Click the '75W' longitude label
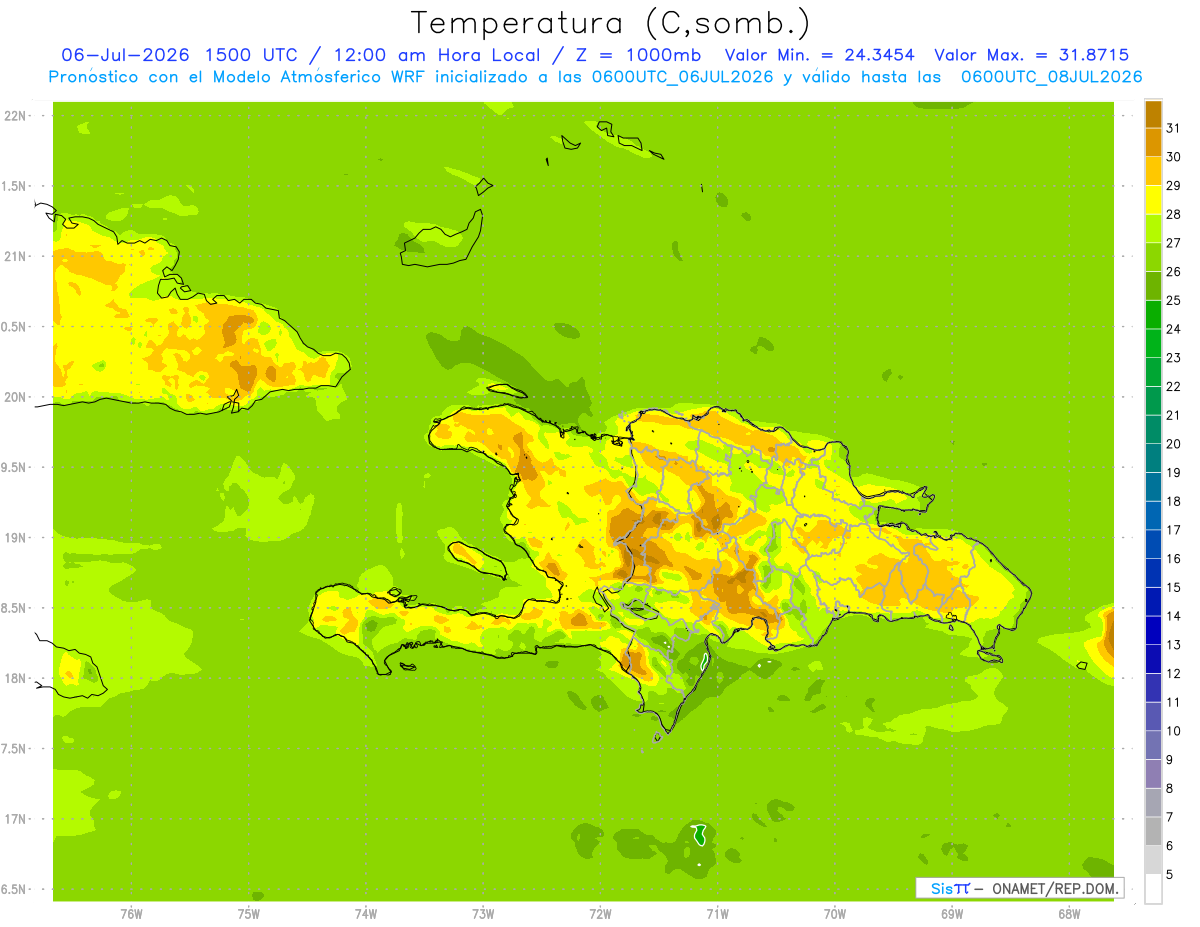 (248, 914)
